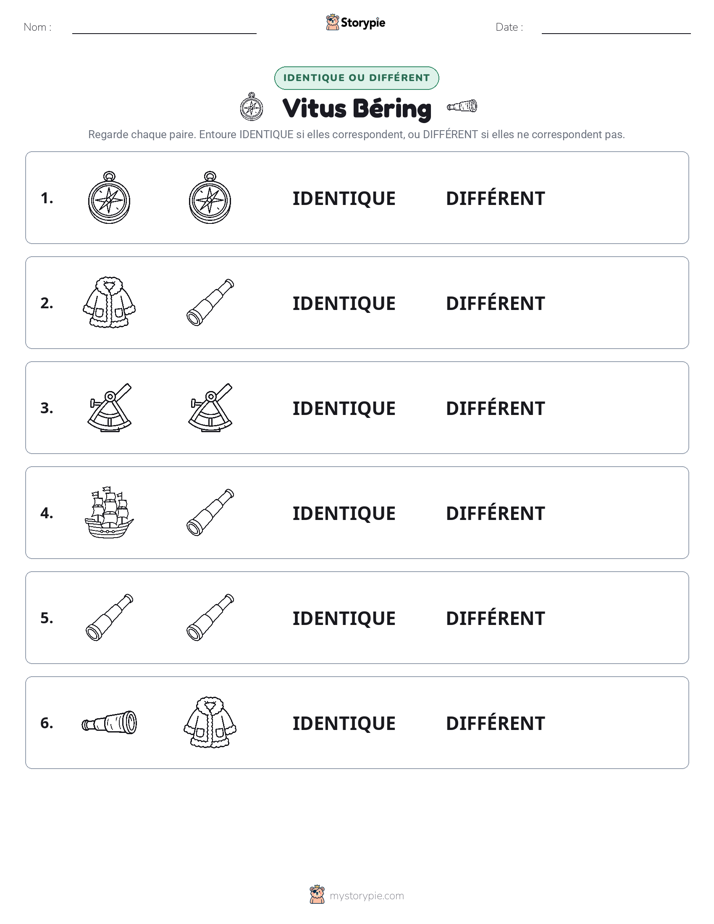Select the fur coat icon in row 6

pyautogui.click(x=210, y=722)
